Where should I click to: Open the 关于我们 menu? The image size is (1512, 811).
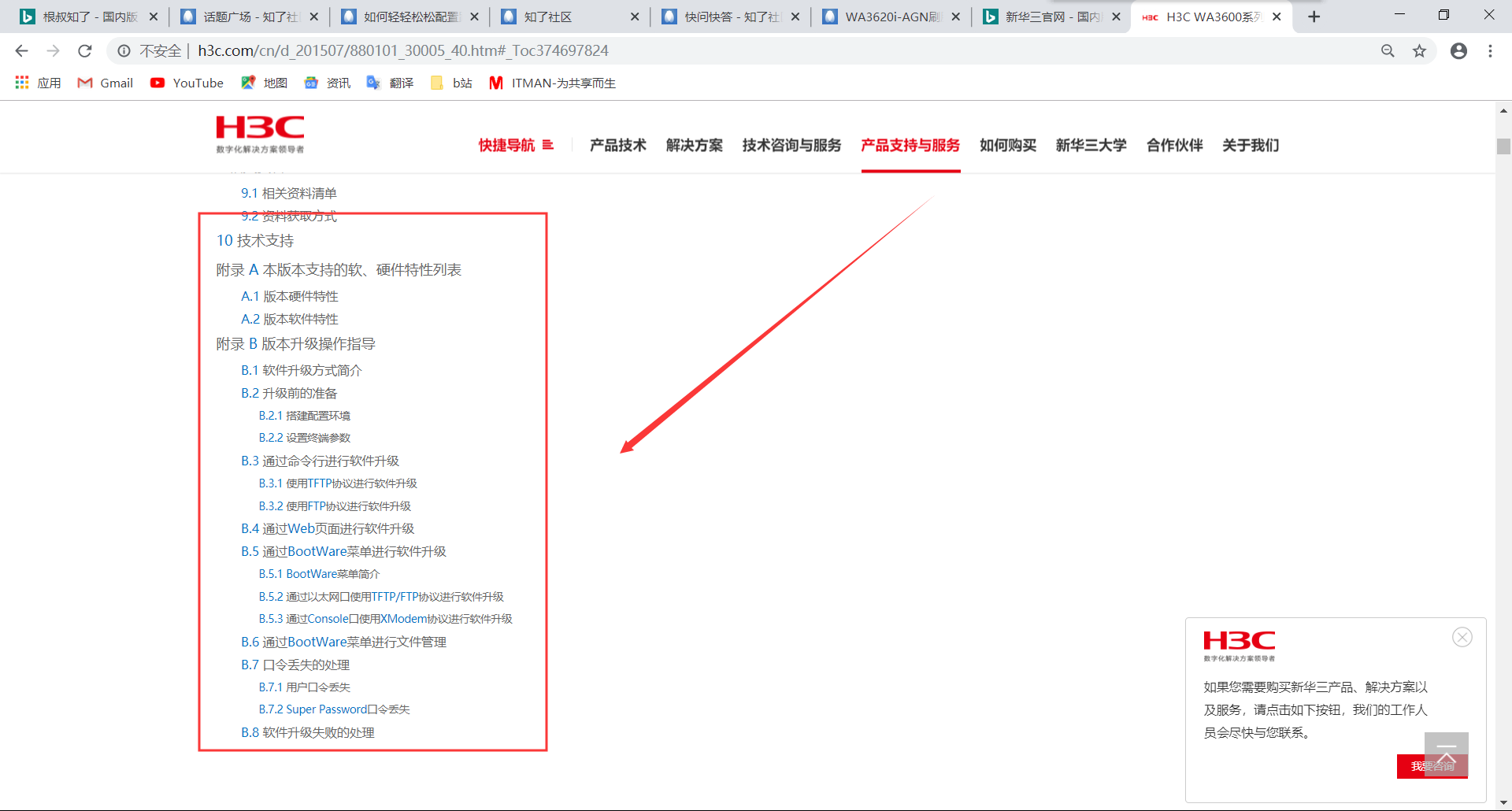tap(1251, 145)
